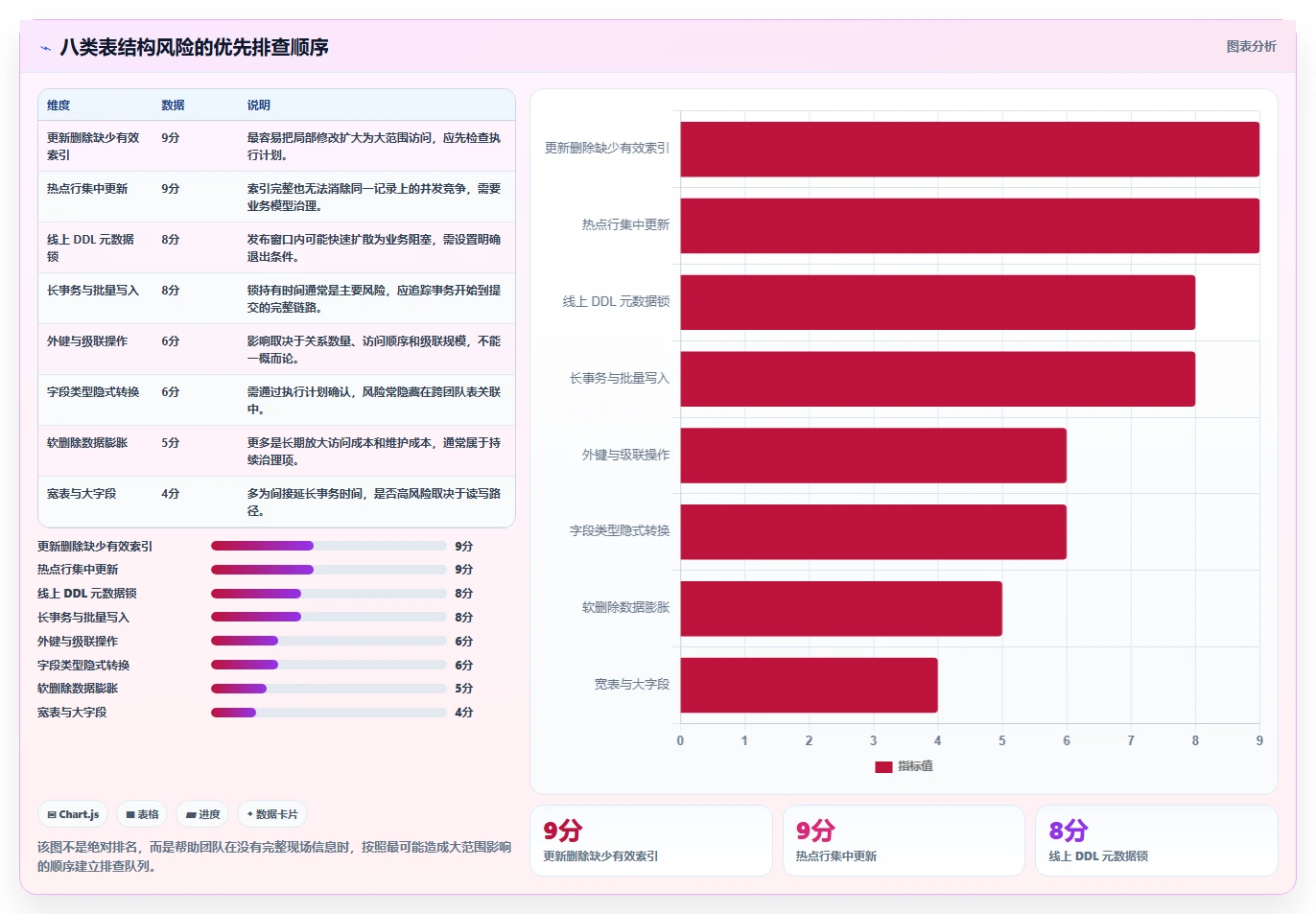Click the footnote text 该图不是绝对排名
The image size is (1316, 914).
coord(274,856)
